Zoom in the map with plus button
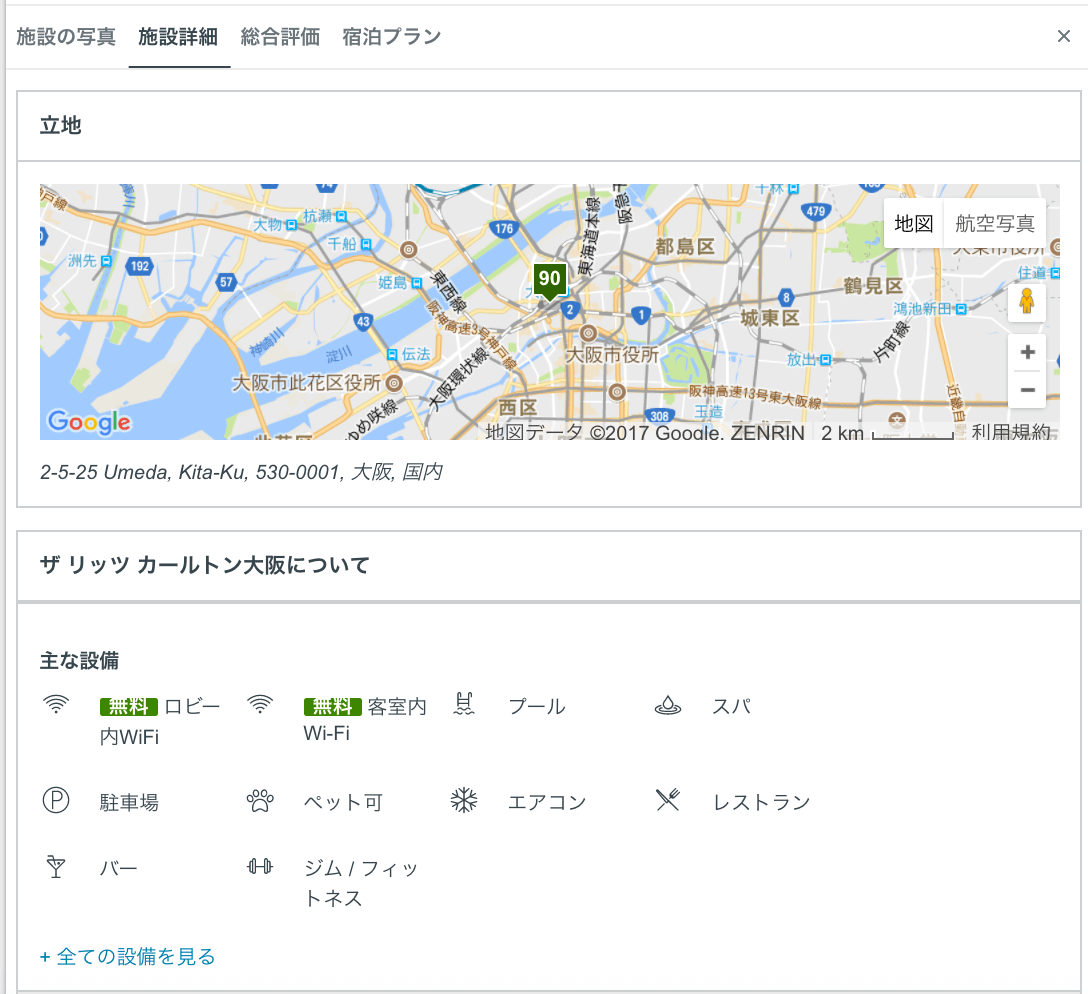 point(1027,353)
